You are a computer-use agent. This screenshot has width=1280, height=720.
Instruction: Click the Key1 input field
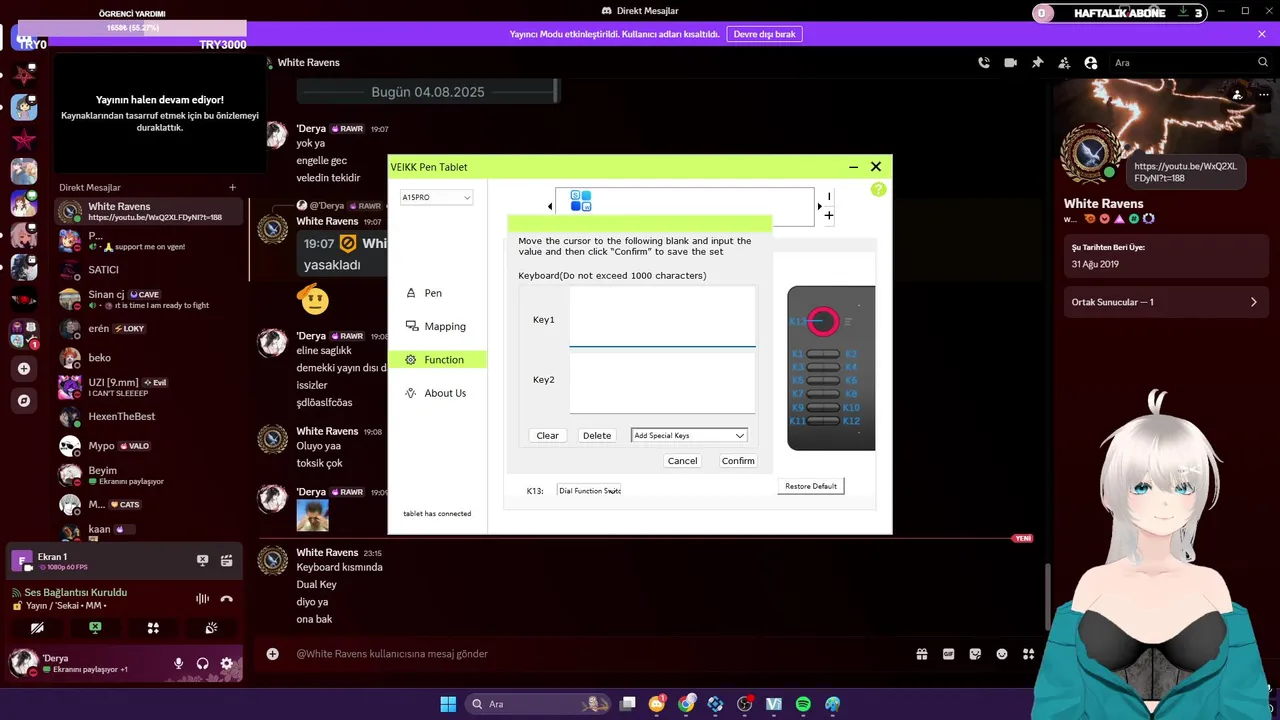(x=662, y=317)
